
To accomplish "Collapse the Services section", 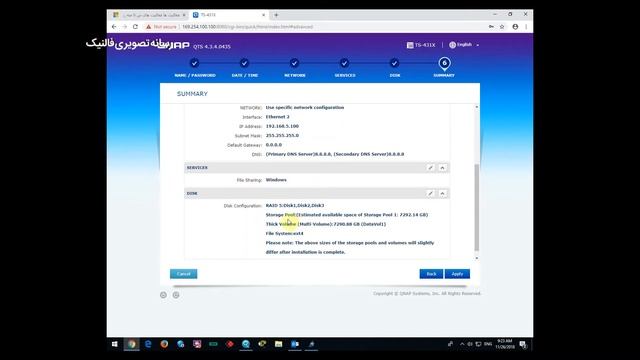I will click(442, 168).
